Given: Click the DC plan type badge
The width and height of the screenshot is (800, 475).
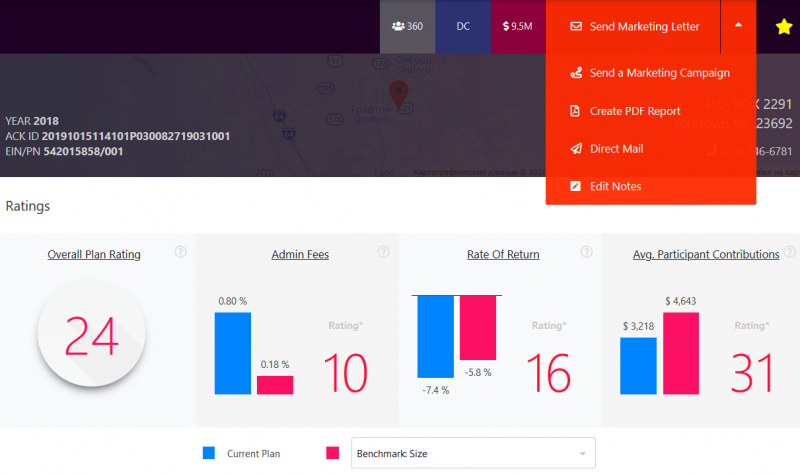Looking at the screenshot, I should tap(463, 26).
